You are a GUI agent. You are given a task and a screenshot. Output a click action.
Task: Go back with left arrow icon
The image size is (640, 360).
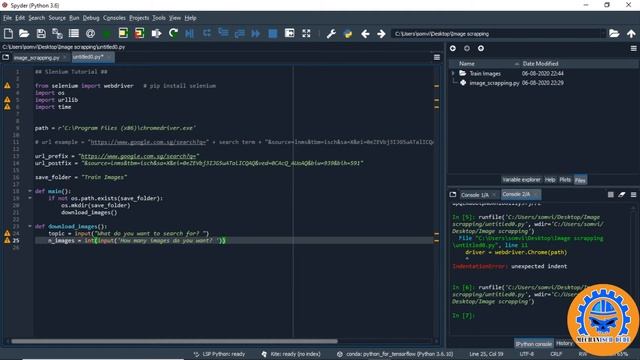[365, 34]
